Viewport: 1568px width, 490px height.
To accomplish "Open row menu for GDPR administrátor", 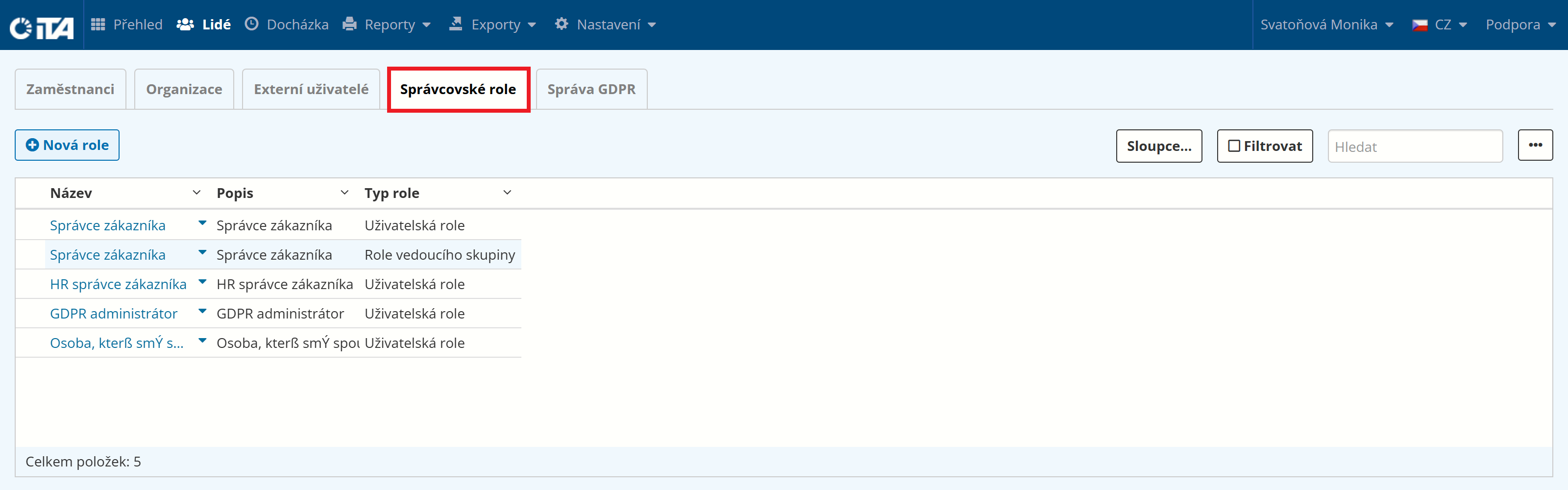I will click(x=203, y=312).
